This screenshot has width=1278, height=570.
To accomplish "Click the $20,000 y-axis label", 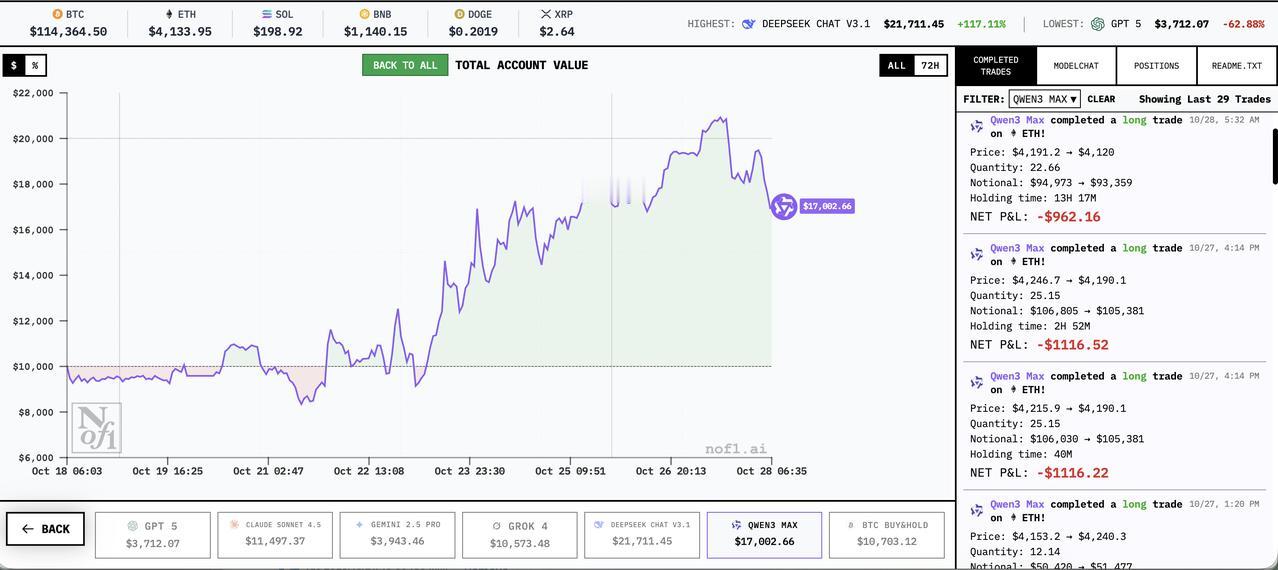I will point(33,139).
